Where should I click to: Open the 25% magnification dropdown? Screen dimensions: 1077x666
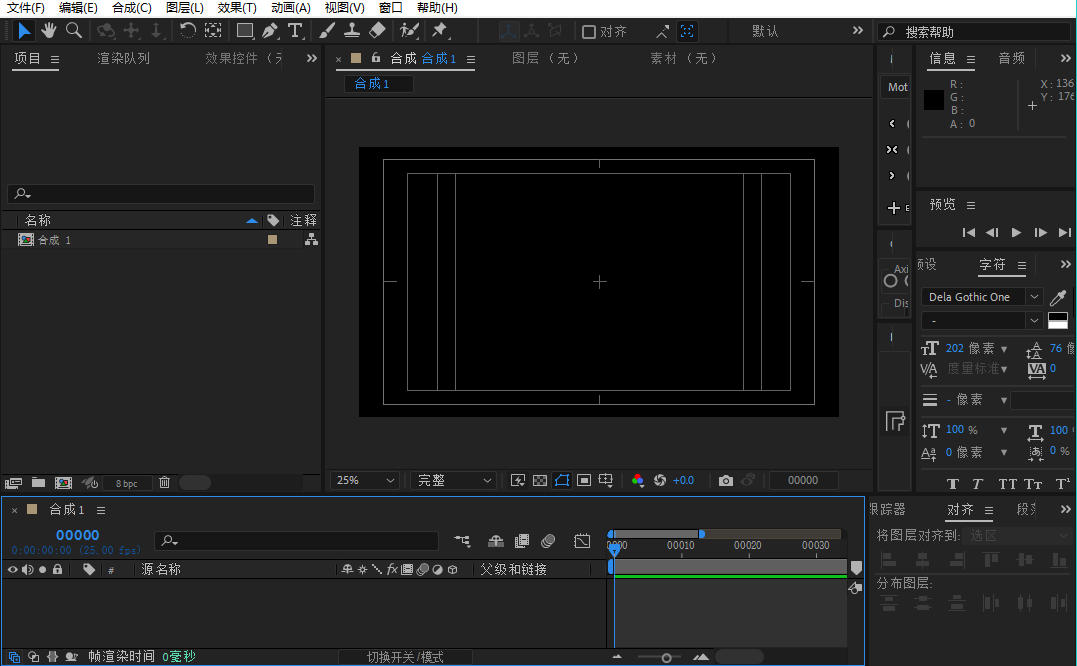(365, 481)
